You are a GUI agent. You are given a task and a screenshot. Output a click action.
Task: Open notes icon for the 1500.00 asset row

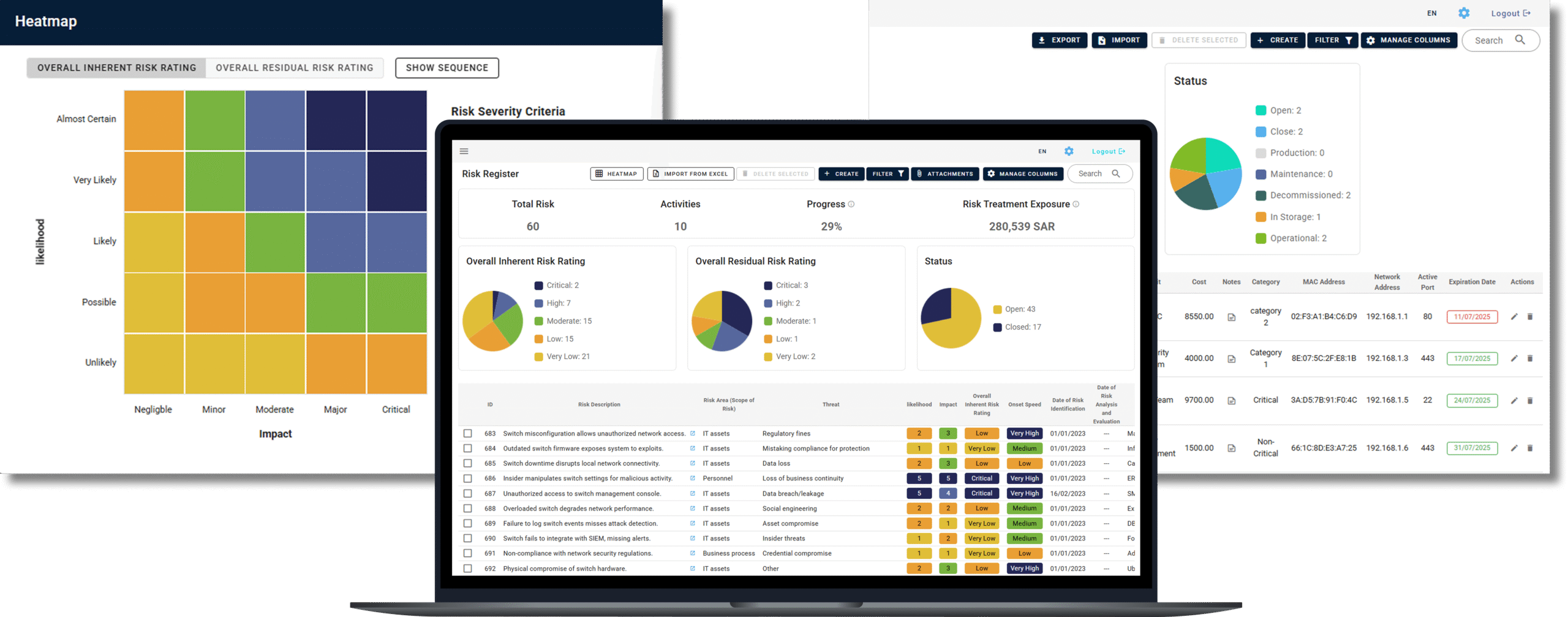[x=1231, y=448]
